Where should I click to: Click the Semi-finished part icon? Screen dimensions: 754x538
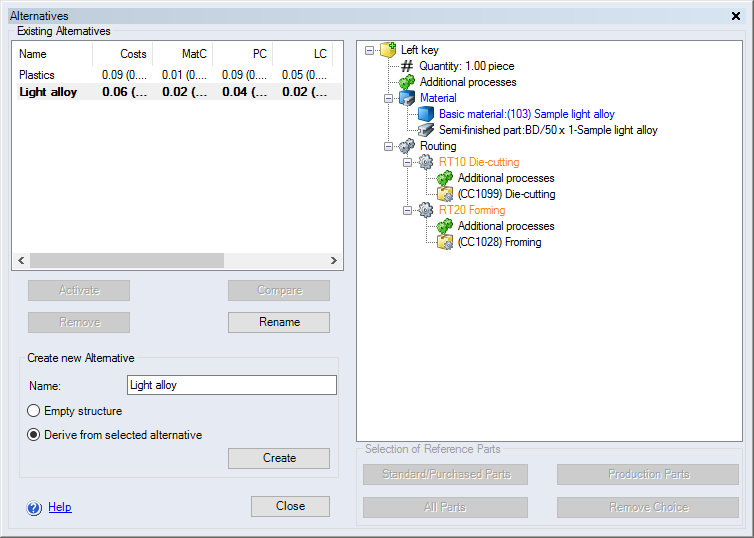tap(426, 130)
